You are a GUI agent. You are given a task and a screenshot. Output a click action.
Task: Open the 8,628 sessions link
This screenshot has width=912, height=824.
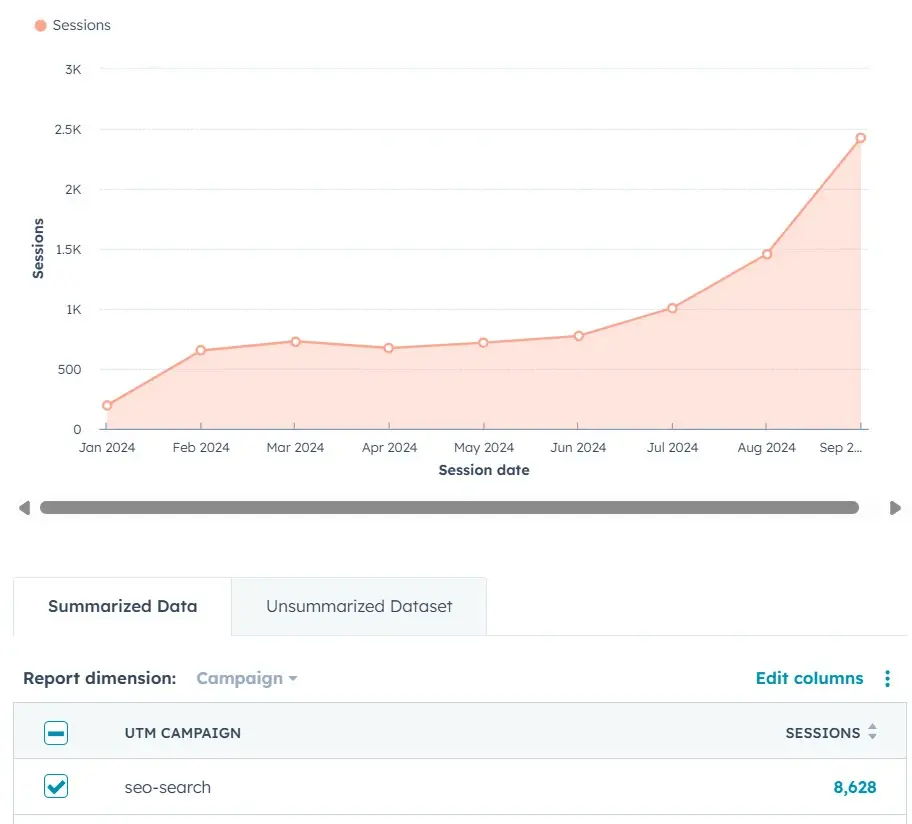[x=854, y=787]
